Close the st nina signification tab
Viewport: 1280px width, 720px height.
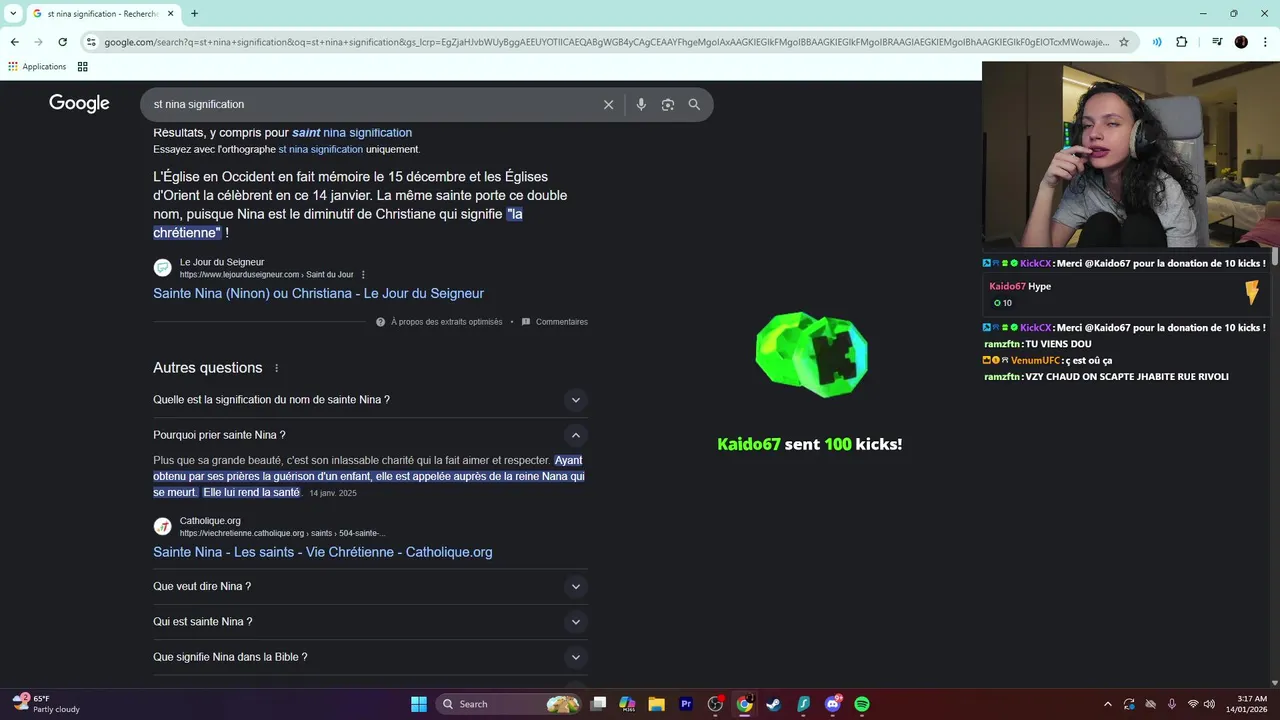(171, 14)
